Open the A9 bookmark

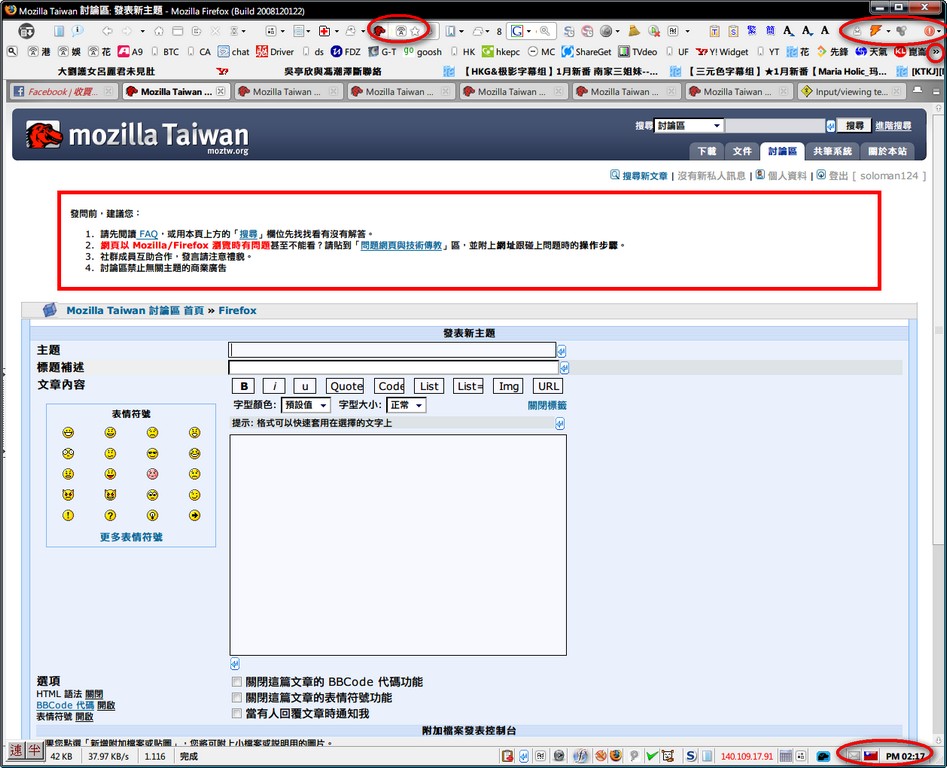click(x=130, y=52)
